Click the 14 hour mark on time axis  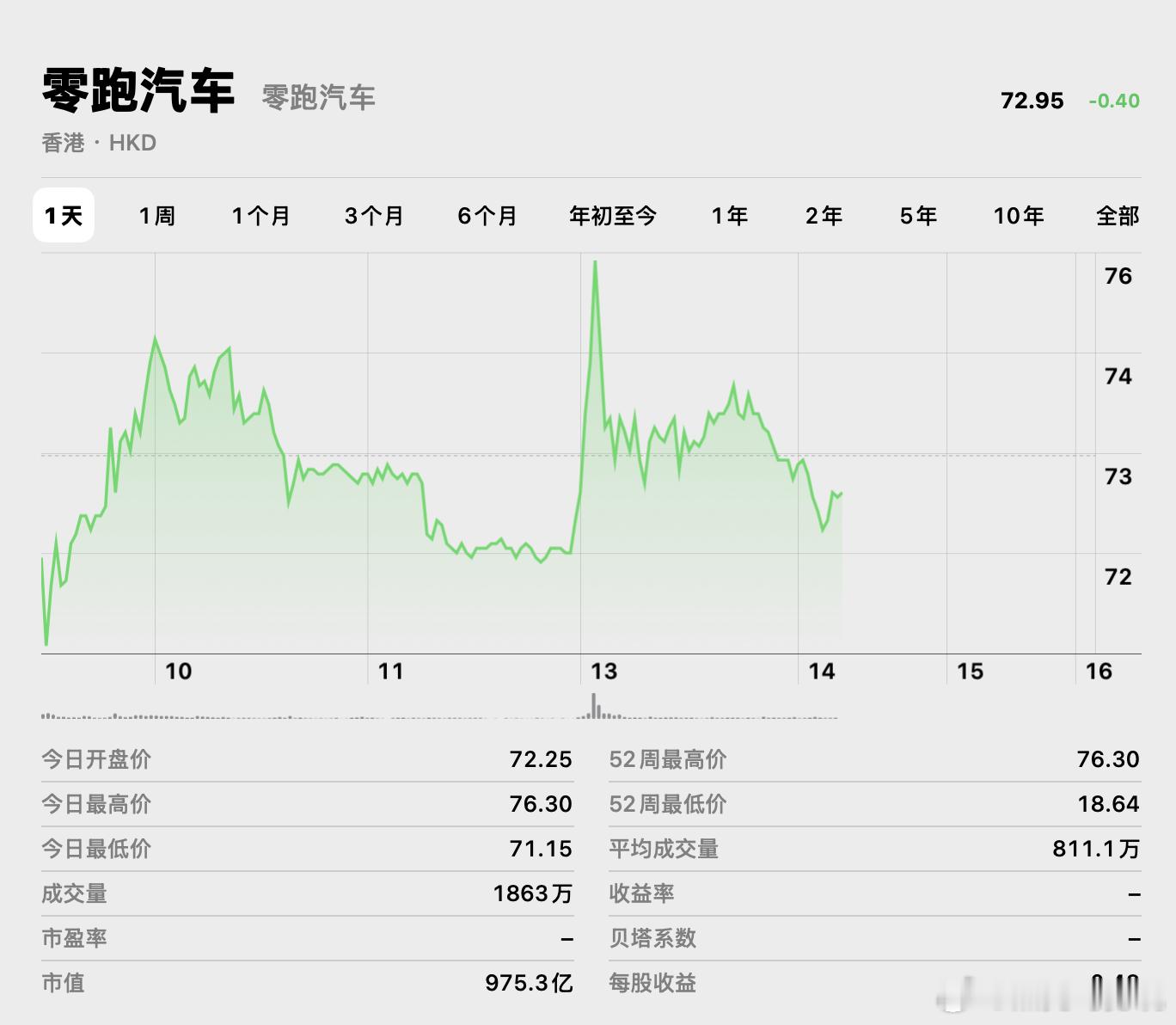[822, 671]
